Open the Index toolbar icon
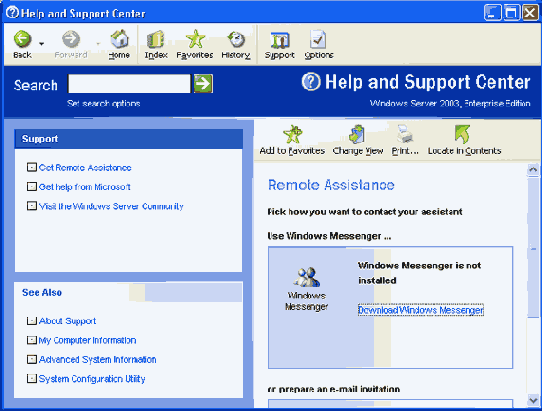Viewport: 542px width, 411px height. [156, 39]
